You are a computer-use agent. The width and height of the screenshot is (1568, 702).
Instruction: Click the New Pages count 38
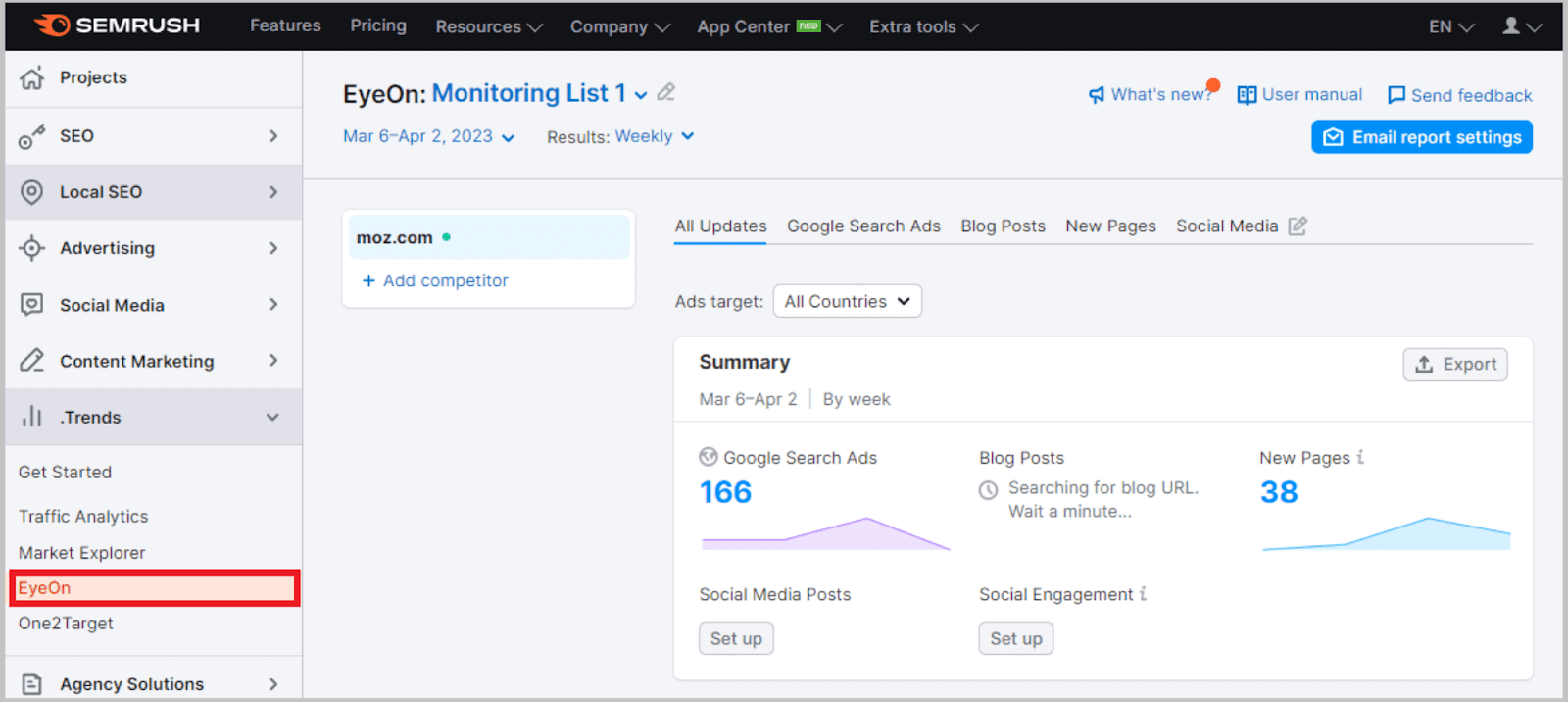click(1279, 492)
